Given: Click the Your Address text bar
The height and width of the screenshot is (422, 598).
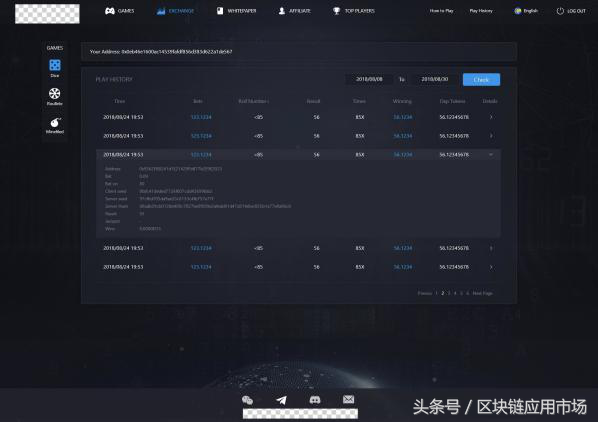Looking at the screenshot, I should [299, 51].
